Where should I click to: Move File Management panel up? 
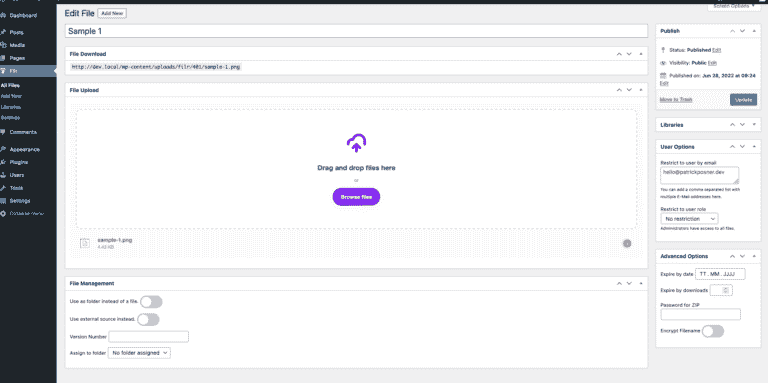tap(619, 284)
